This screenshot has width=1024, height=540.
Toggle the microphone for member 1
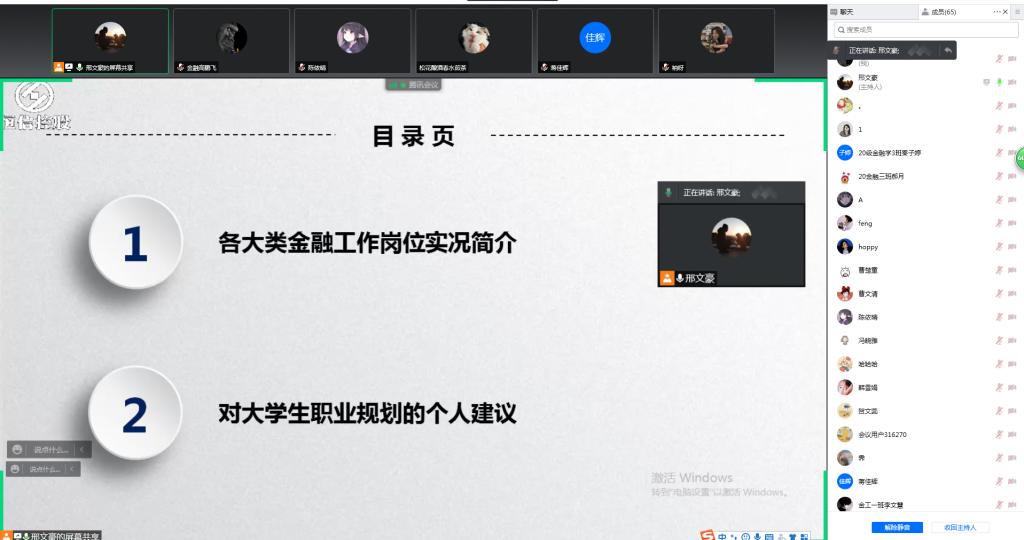point(998,129)
